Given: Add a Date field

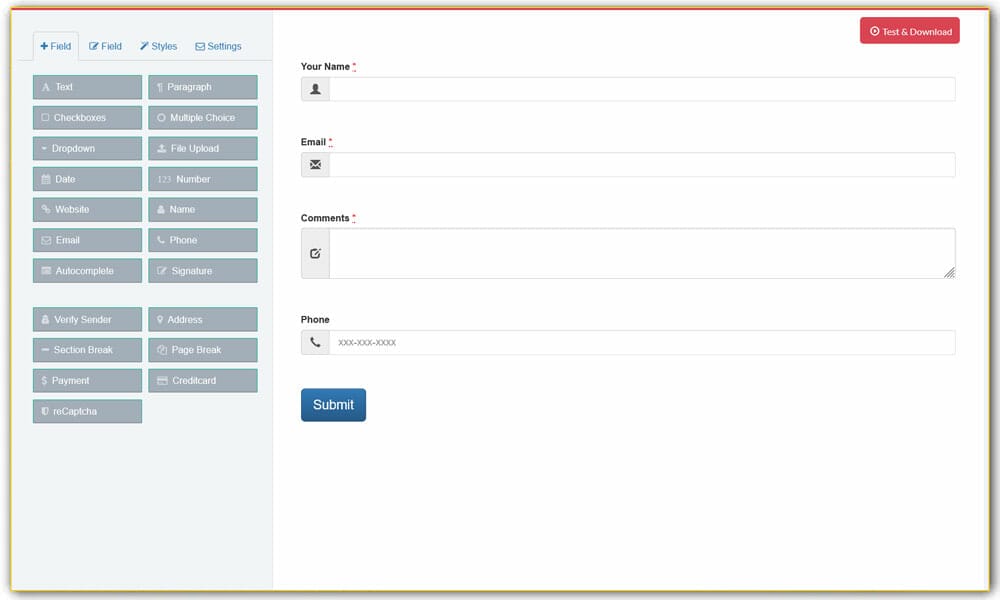Looking at the screenshot, I should click(87, 179).
